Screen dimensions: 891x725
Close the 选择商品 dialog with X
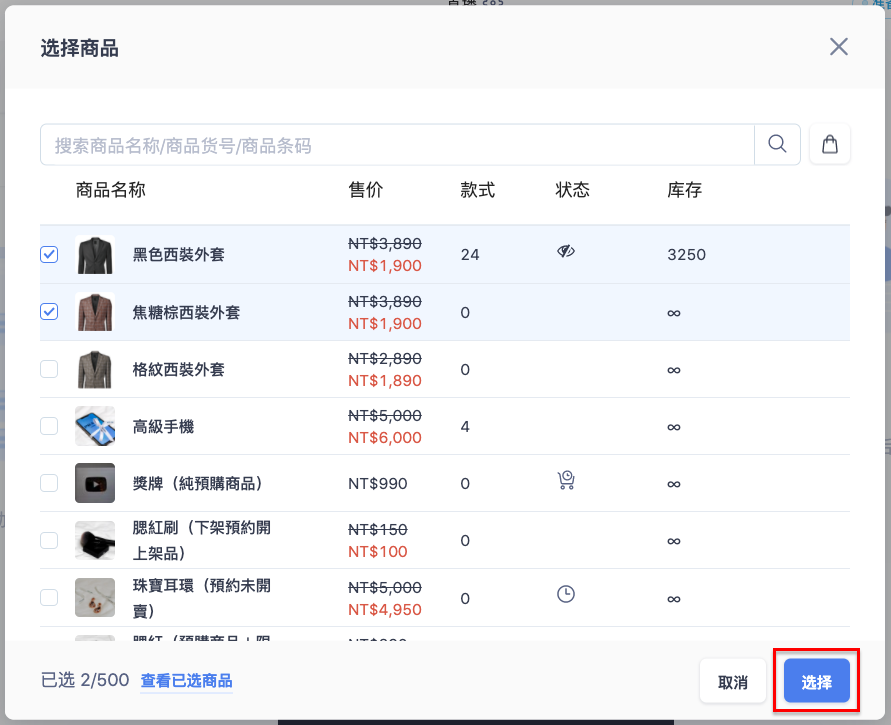click(838, 47)
